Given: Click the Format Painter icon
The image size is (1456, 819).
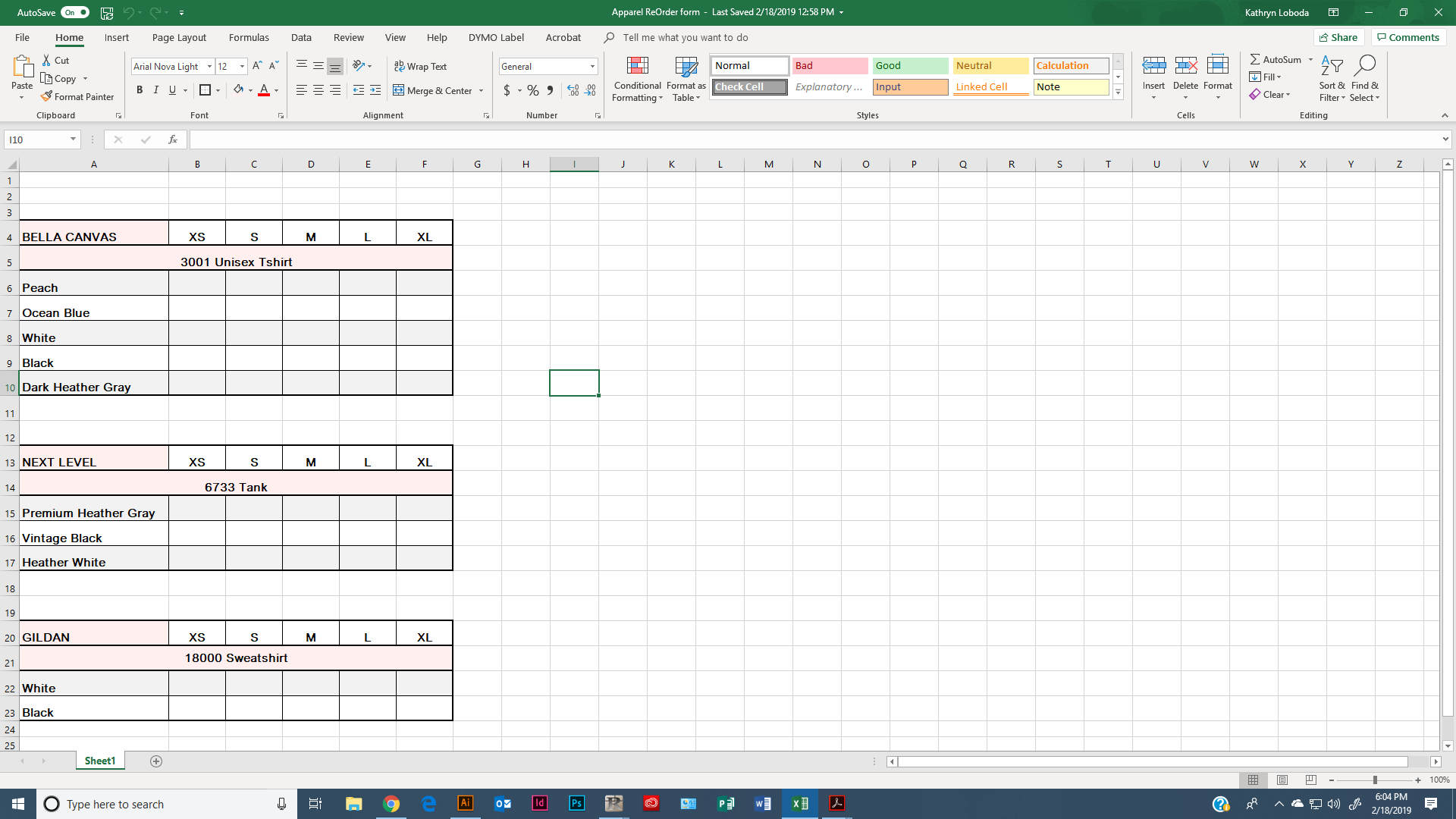Looking at the screenshot, I should [x=47, y=96].
